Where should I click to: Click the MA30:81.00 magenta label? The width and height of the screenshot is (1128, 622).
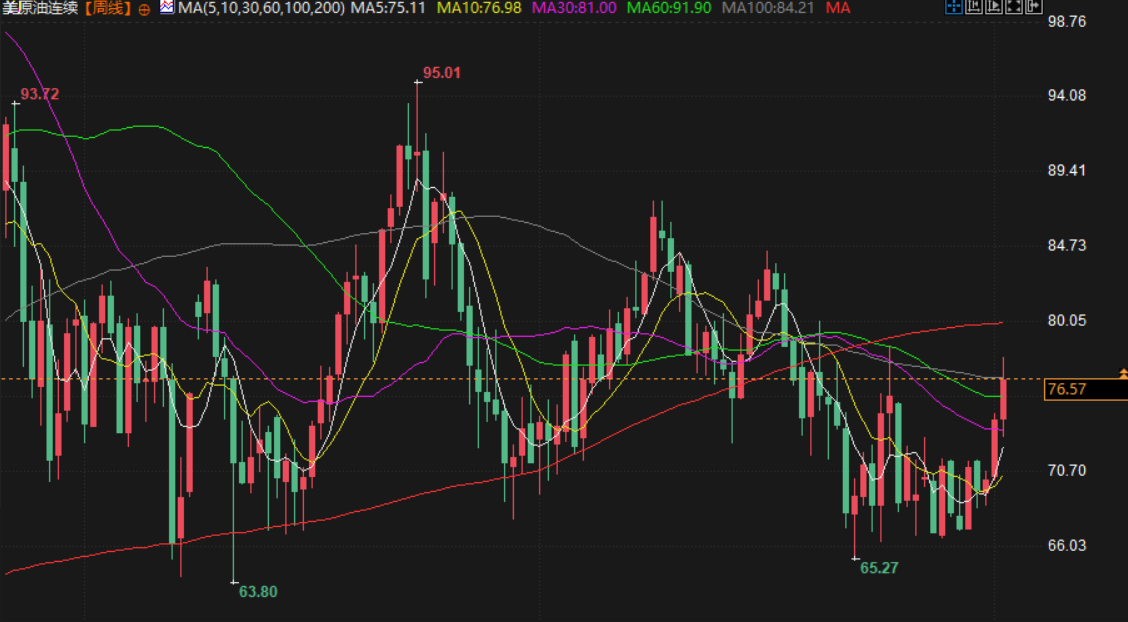click(x=574, y=8)
